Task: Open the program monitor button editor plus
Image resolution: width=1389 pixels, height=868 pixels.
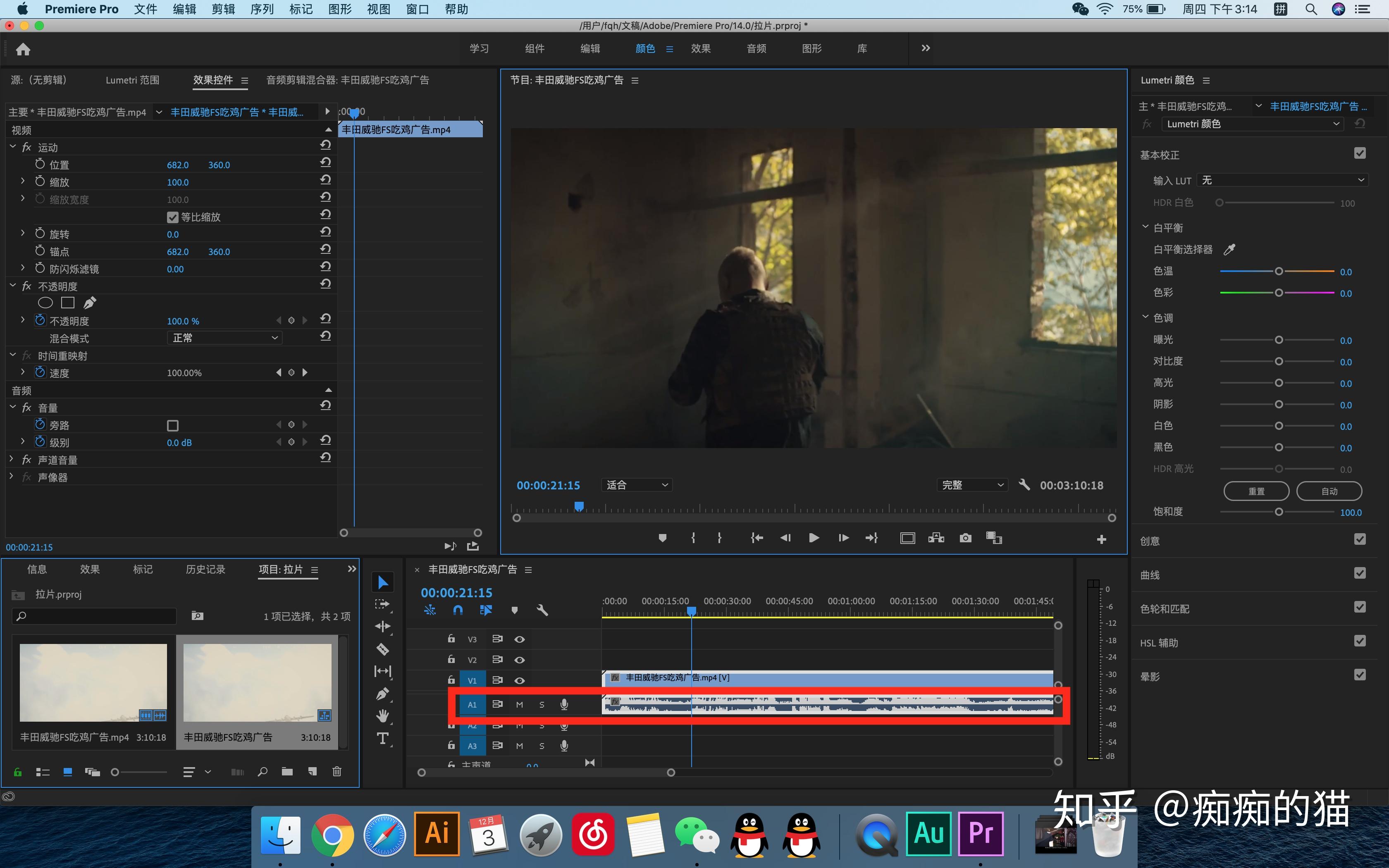Action: click(x=1101, y=539)
